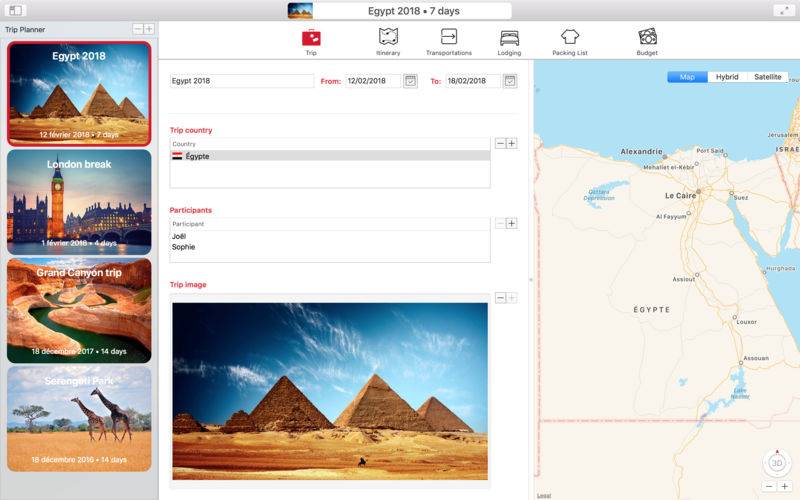The height and width of the screenshot is (500, 800).
Task: Add a participant with plus button
Action: pyautogui.click(x=511, y=223)
